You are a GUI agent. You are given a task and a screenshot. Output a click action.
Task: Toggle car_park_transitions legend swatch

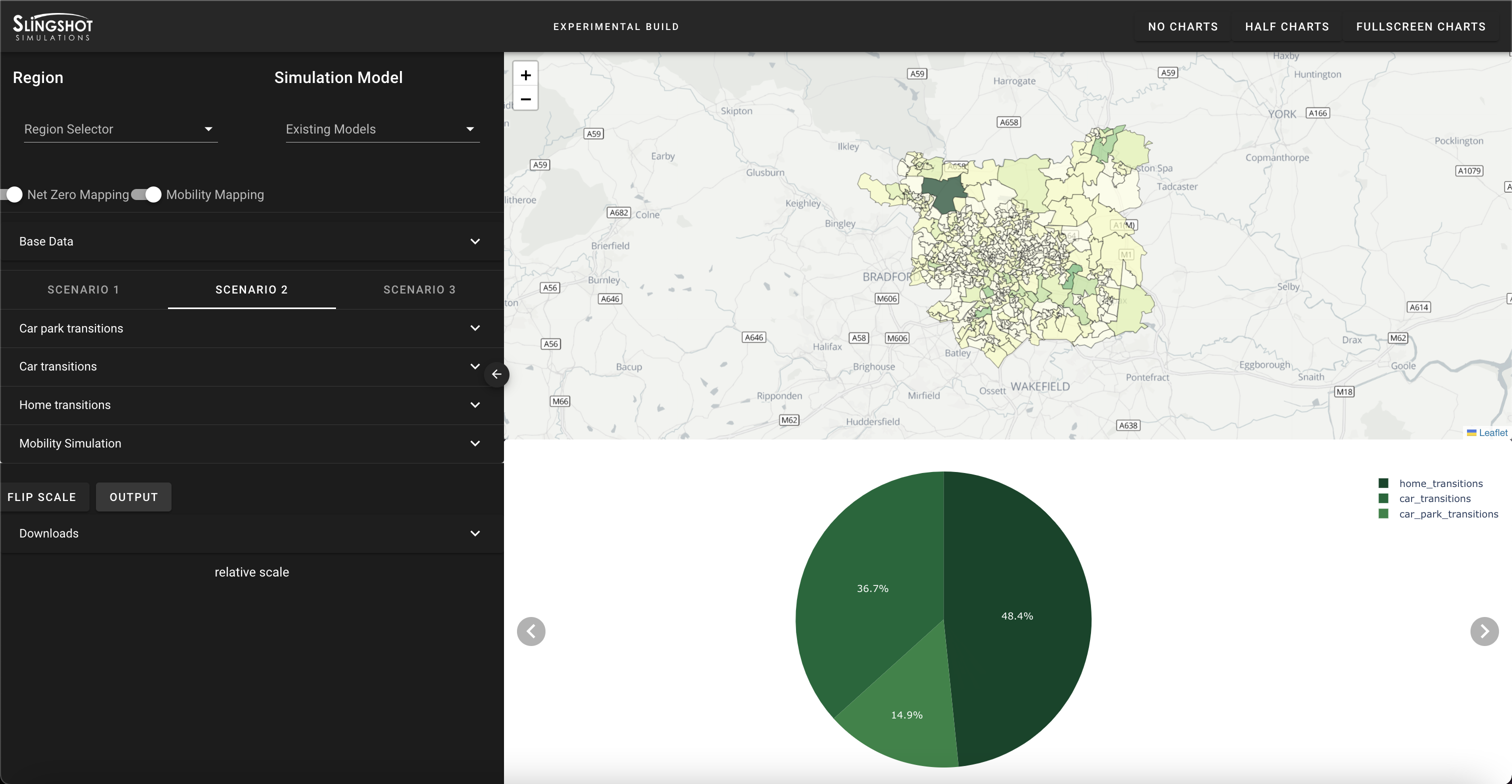(1383, 513)
